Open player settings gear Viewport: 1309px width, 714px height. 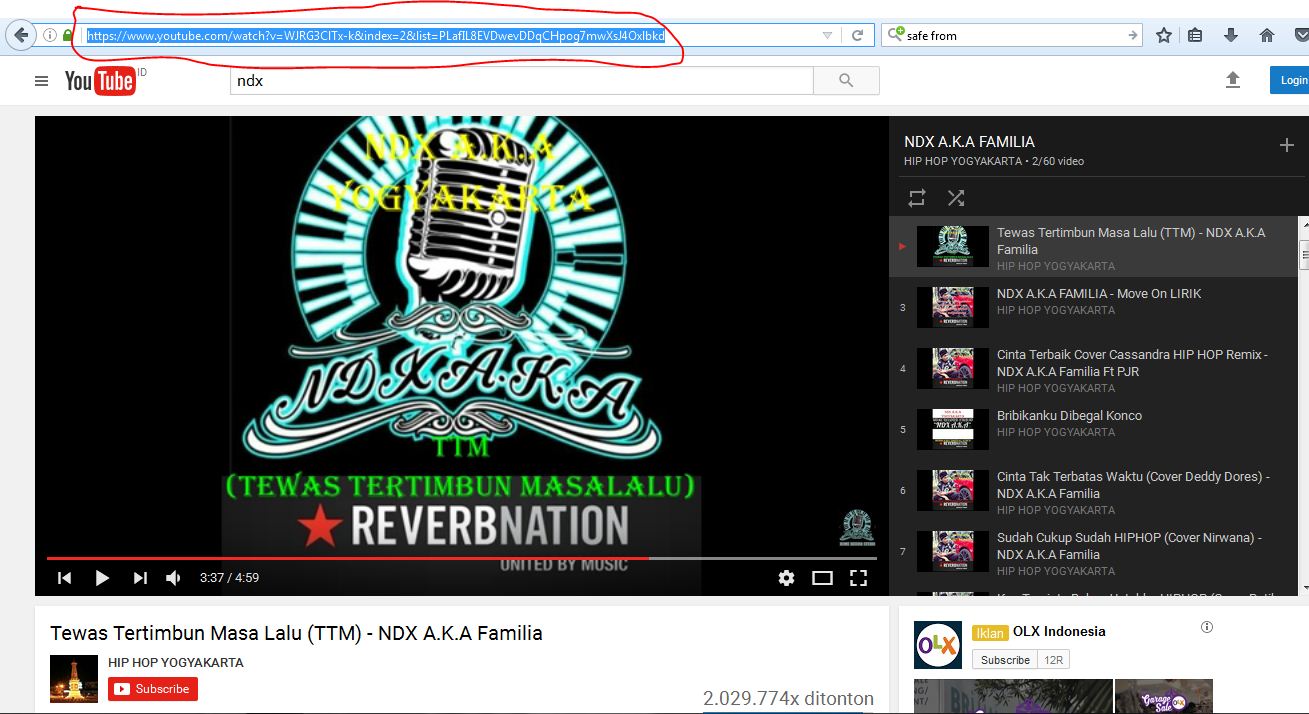click(787, 577)
